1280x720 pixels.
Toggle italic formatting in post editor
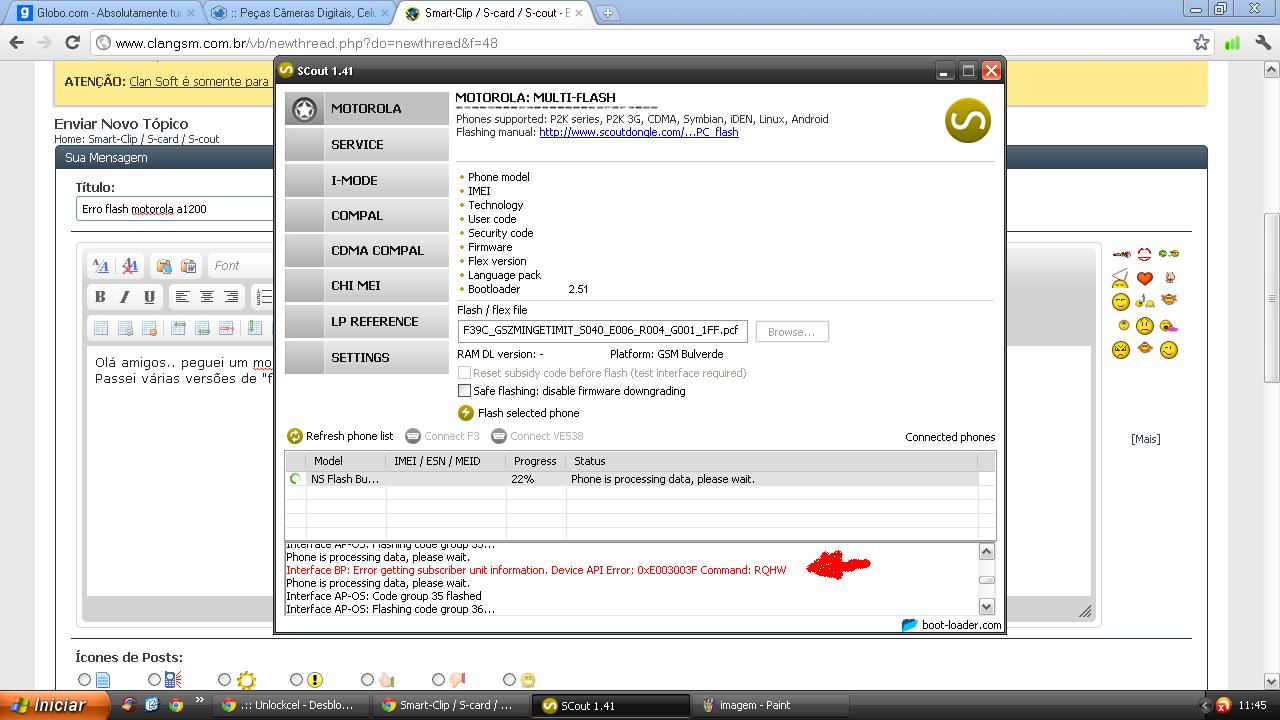tap(124, 297)
